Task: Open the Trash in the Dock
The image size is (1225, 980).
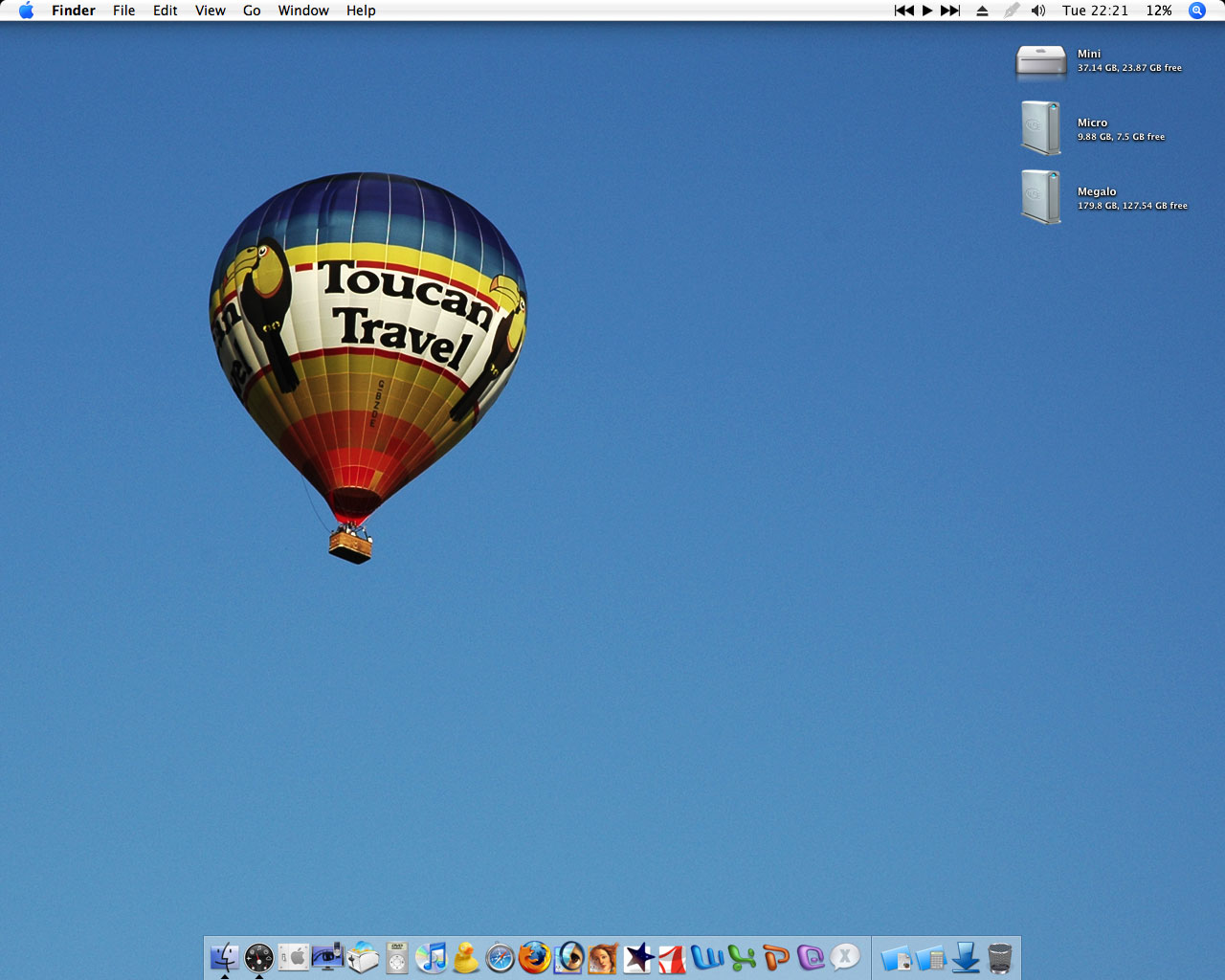Action: pyautogui.click(x=1000, y=957)
